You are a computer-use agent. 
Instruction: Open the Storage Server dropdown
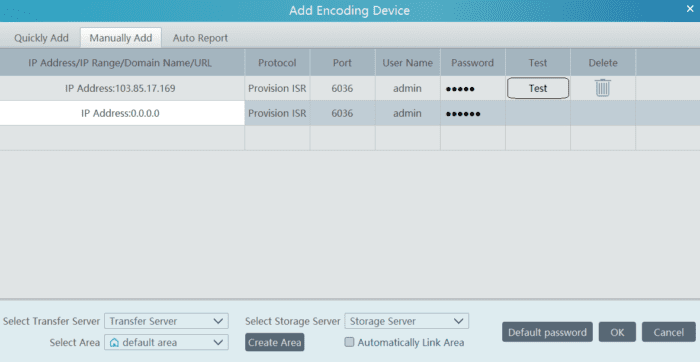coord(407,321)
